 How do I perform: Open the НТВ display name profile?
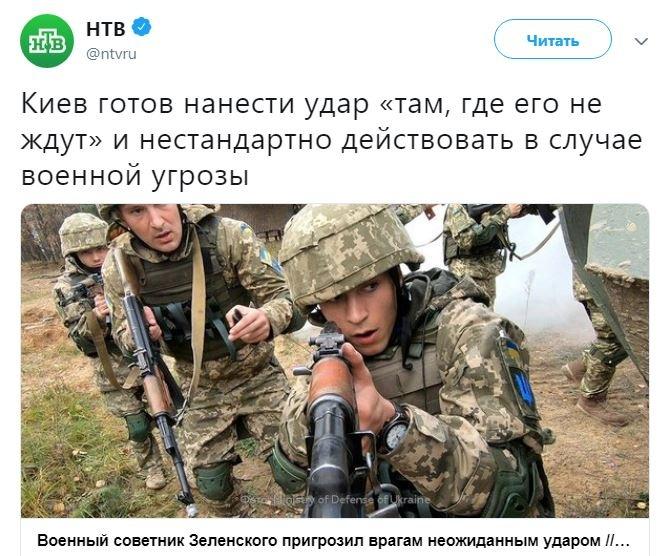click(106, 29)
